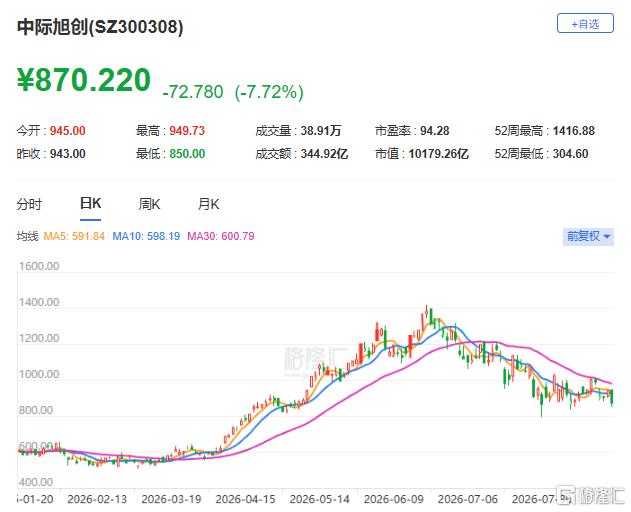Click 52周最高 value 1416.88
The width and height of the screenshot is (631, 512).
click(x=573, y=131)
